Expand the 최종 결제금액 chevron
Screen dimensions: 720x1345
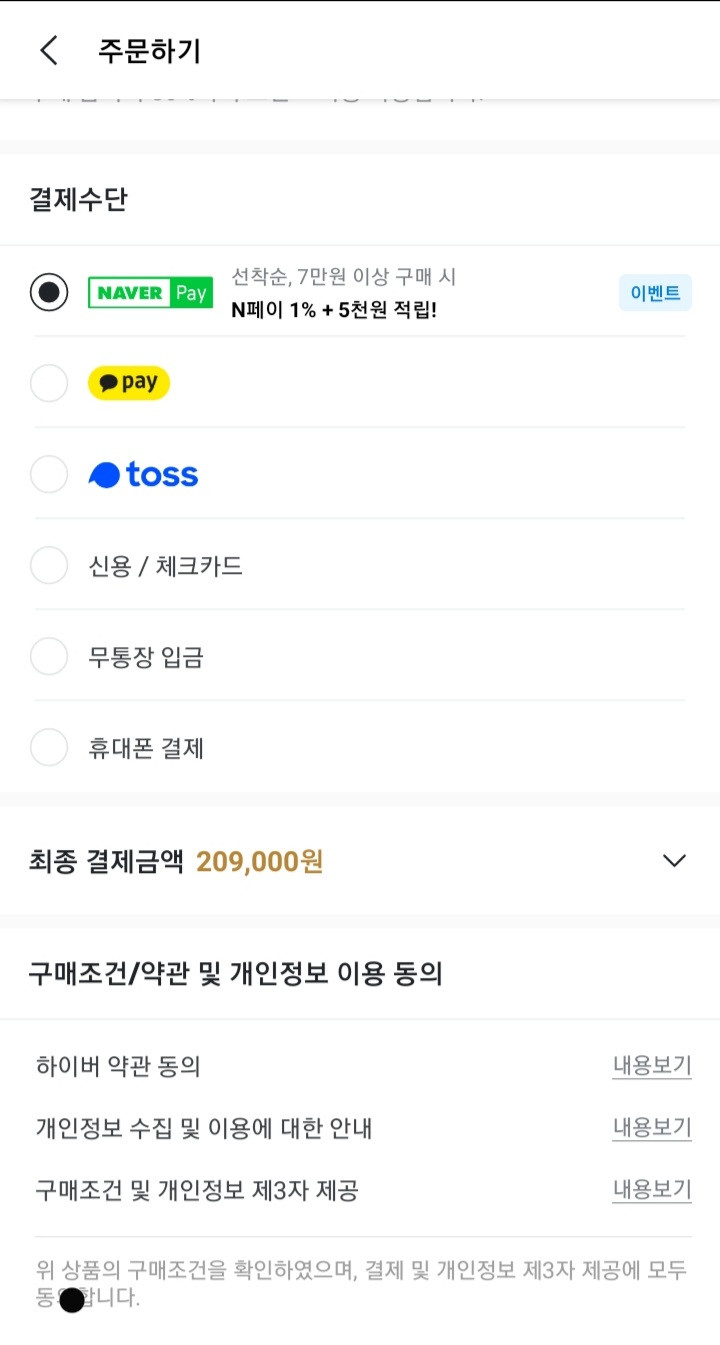(674, 861)
